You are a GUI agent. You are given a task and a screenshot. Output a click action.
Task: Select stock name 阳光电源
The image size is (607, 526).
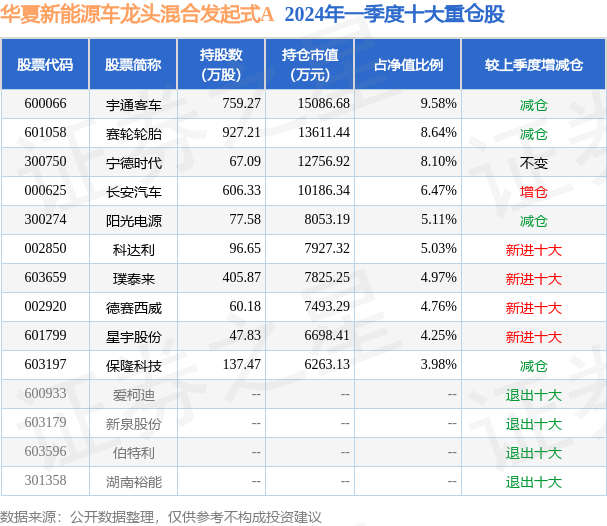click(134, 221)
